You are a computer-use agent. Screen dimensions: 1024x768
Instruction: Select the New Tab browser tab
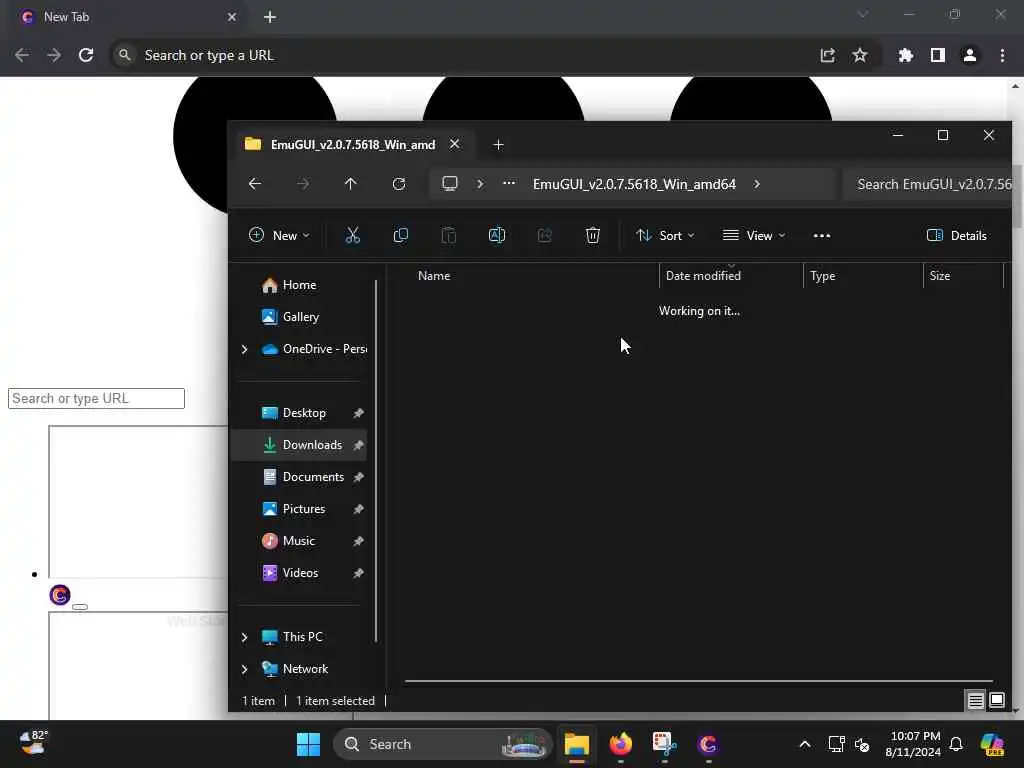(x=125, y=17)
